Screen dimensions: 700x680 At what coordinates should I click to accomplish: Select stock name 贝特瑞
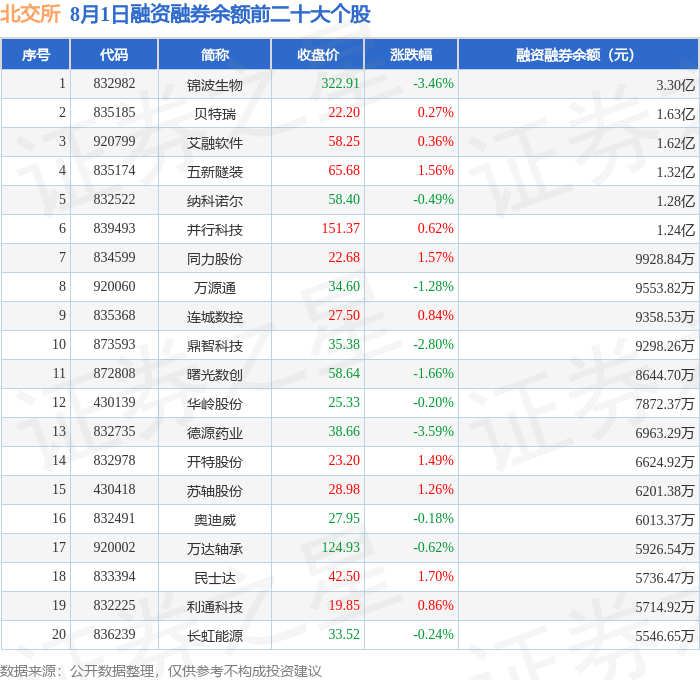[215, 114]
